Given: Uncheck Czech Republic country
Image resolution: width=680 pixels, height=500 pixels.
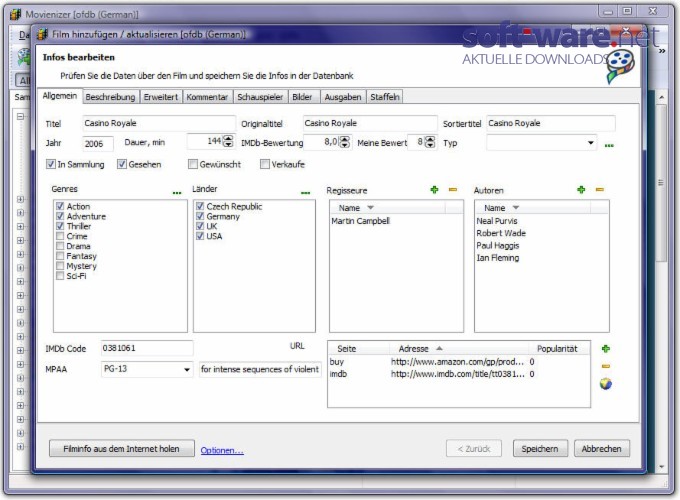Looking at the screenshot, I should pos(200,206).
